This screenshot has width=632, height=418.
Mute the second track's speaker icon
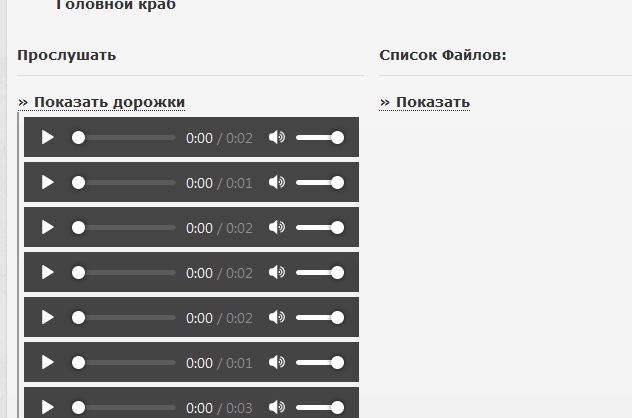click(277, 183)
